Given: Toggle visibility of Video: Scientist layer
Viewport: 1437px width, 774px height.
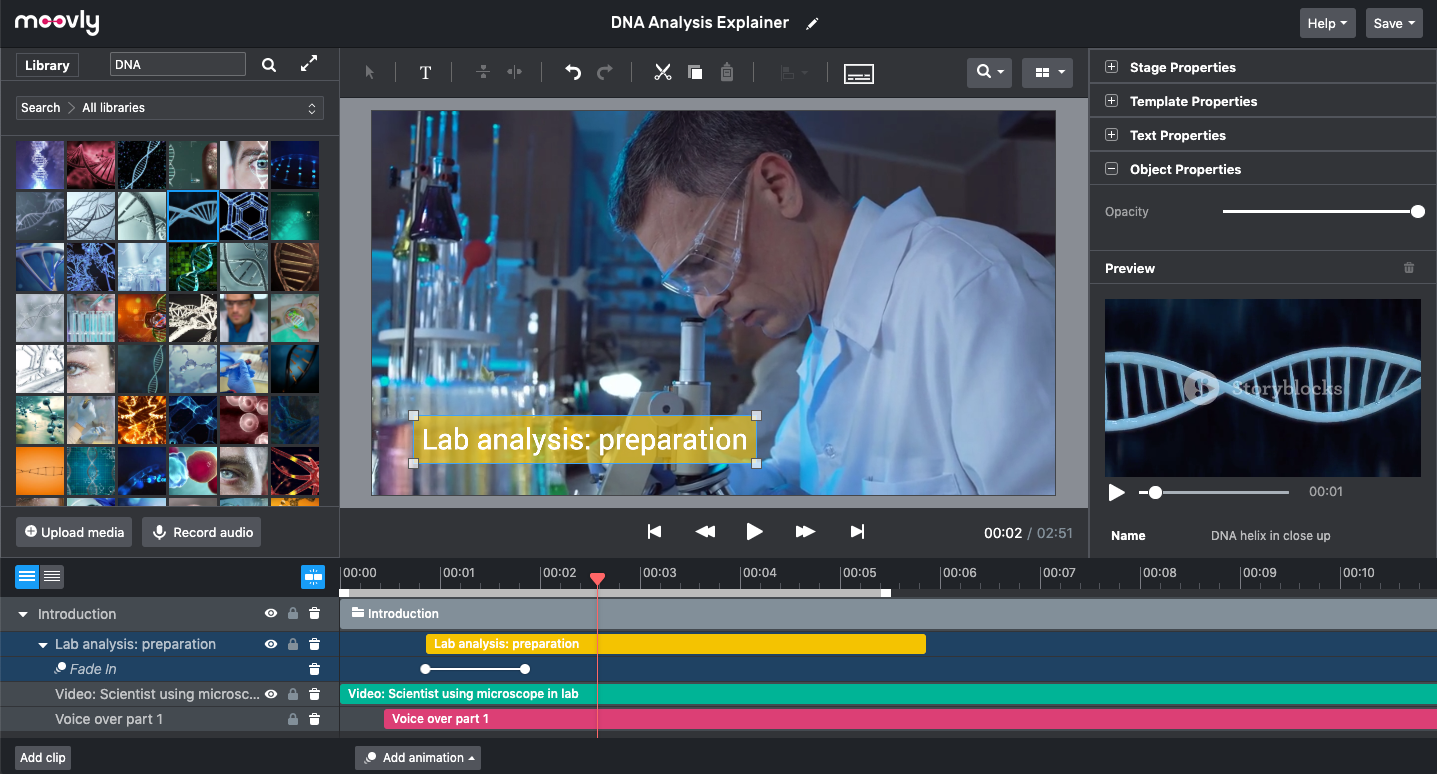Looking at the screenshot, I should 270,694.
